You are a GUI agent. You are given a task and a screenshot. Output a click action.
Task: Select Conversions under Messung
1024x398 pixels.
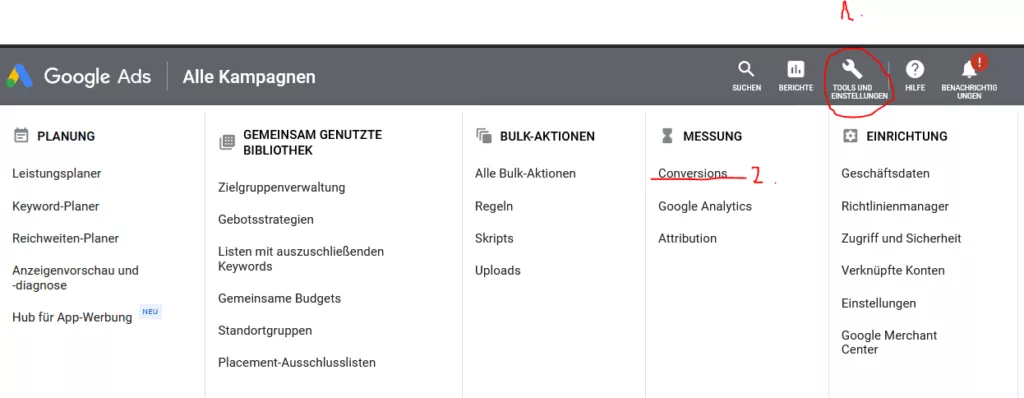692,173
